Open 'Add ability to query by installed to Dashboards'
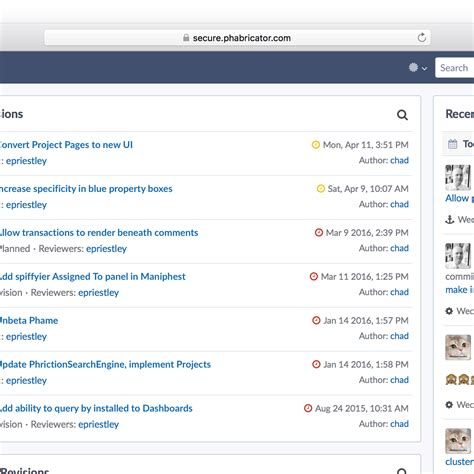Screen dimensions: 474x474 click(96, 408)
